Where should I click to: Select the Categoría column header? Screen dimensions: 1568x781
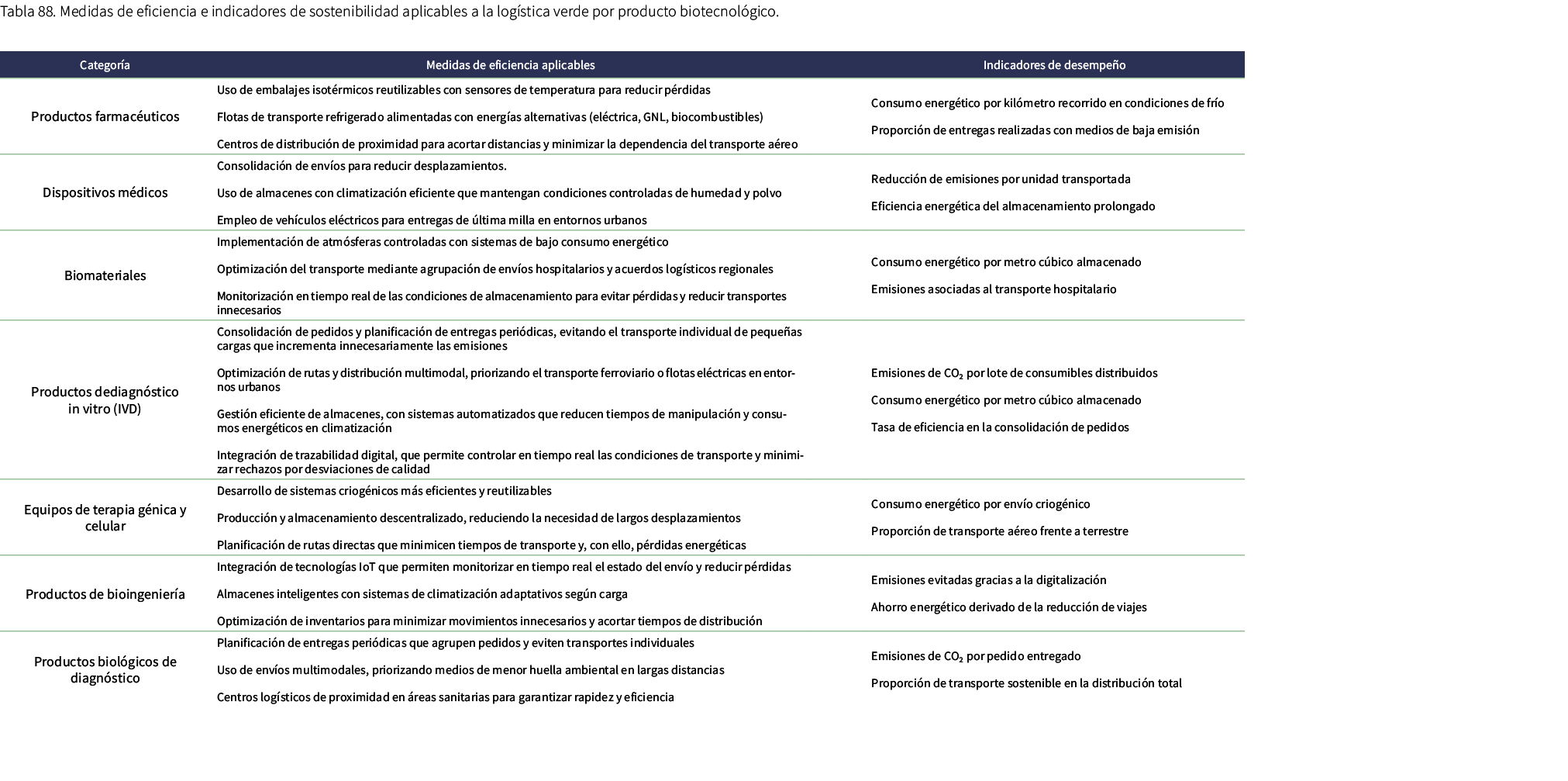(104, 66)
